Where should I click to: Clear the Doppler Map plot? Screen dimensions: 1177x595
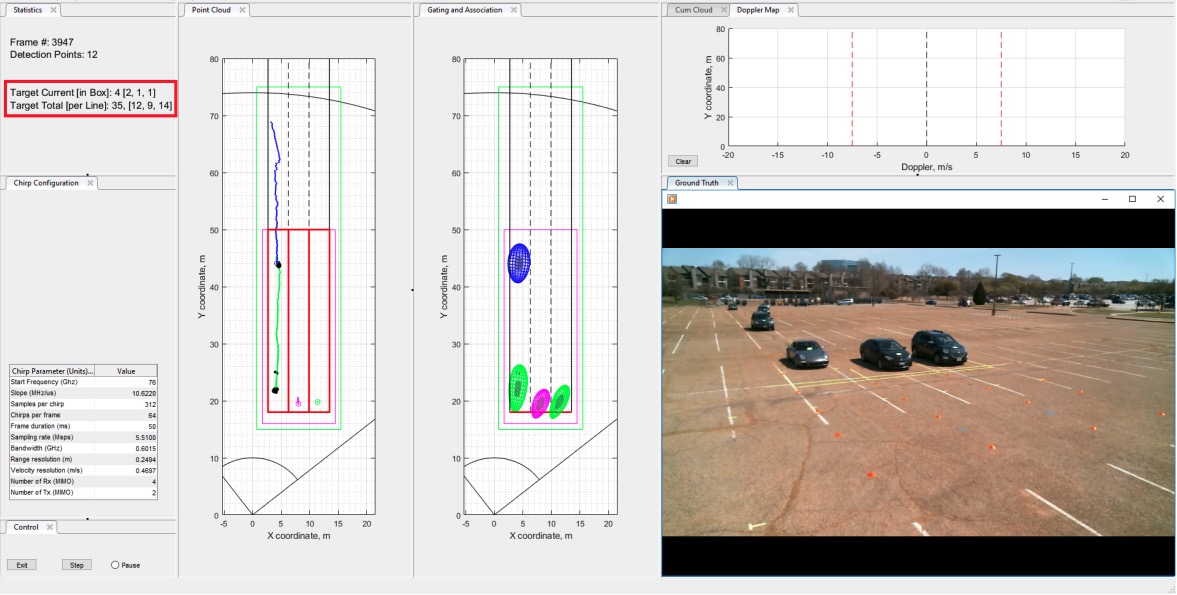[683, 161]
